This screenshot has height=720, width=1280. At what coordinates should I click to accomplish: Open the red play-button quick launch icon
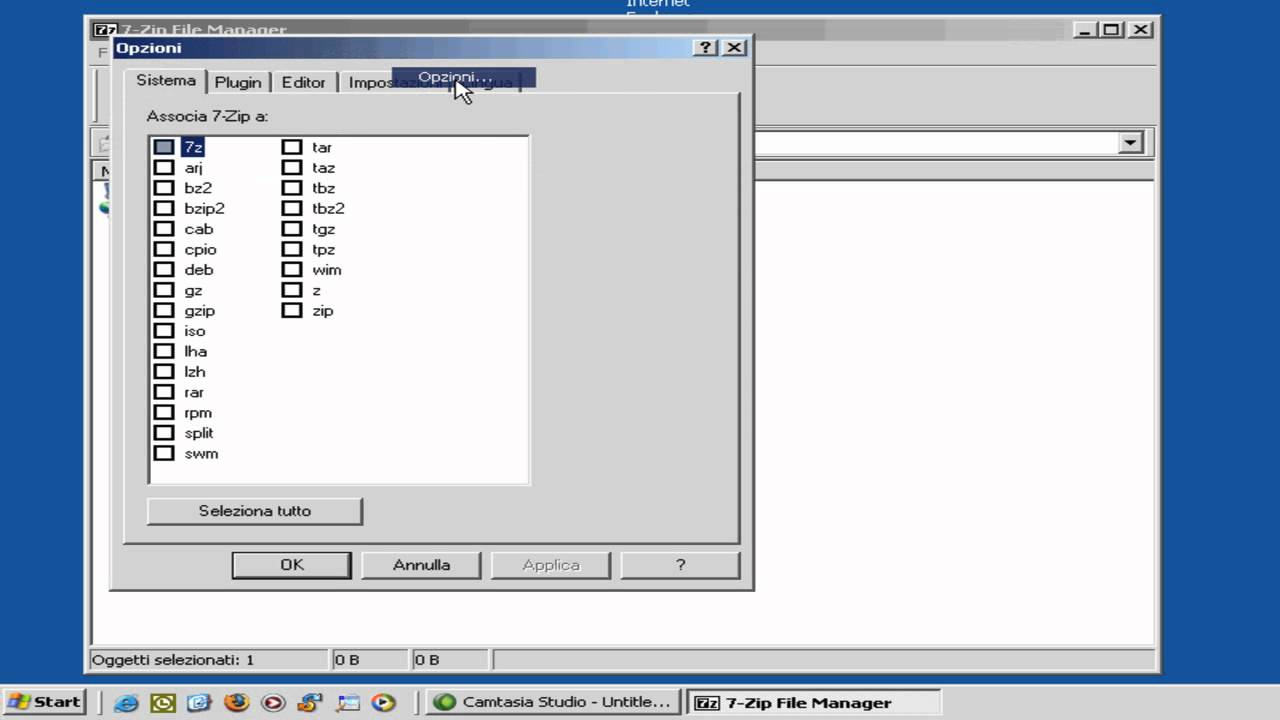(273, 702)
